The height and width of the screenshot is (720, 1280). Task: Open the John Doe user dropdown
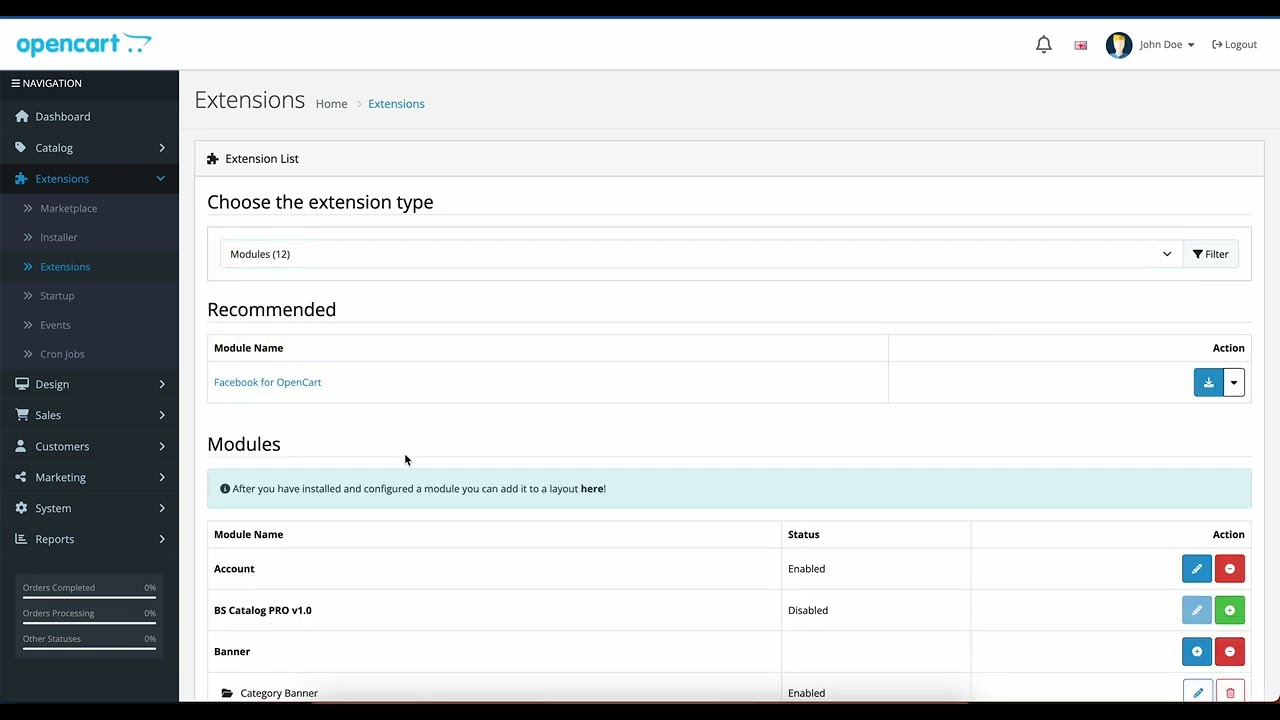(1166, 44)
